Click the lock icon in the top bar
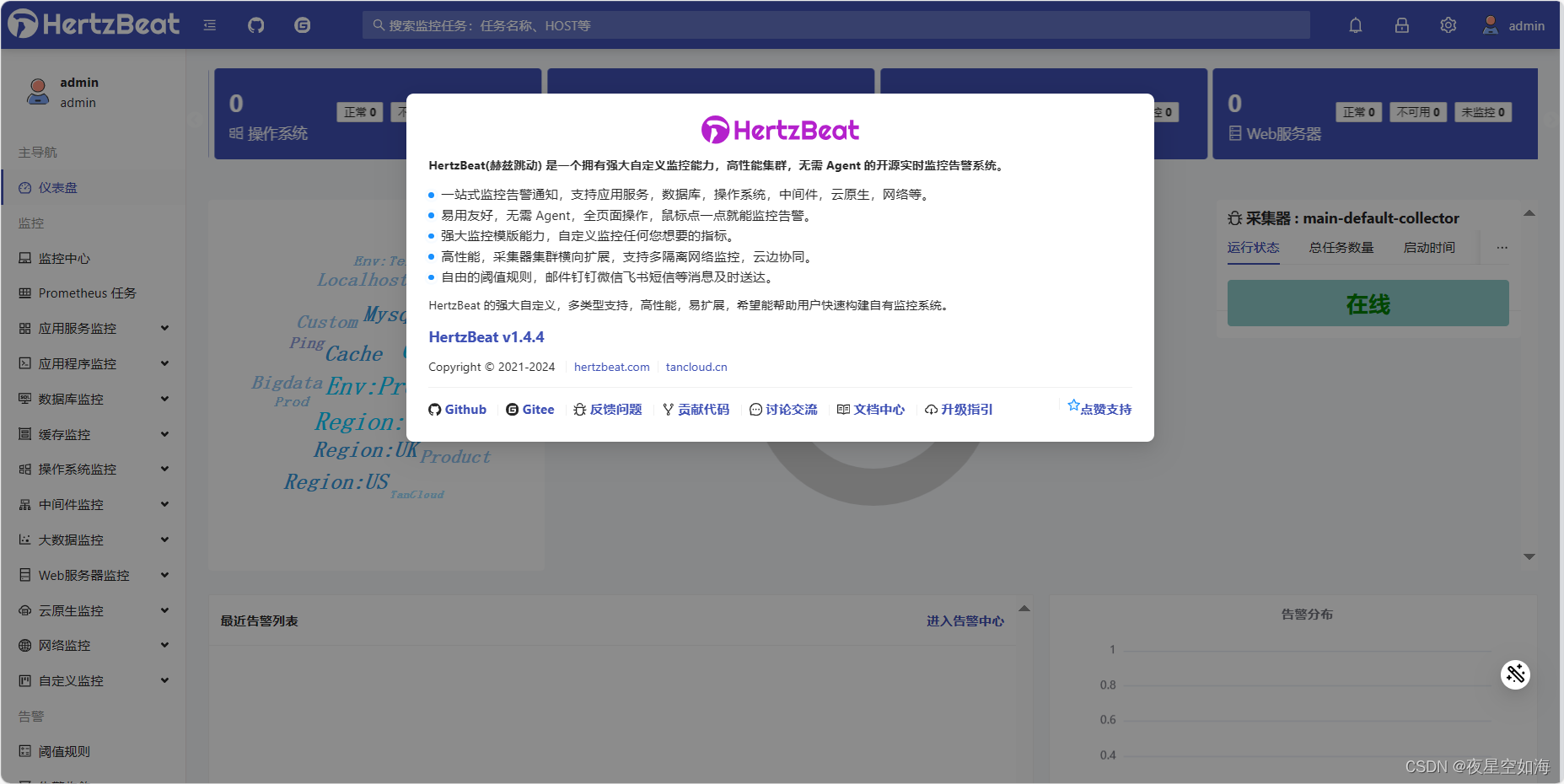 tap(1402, 25)
